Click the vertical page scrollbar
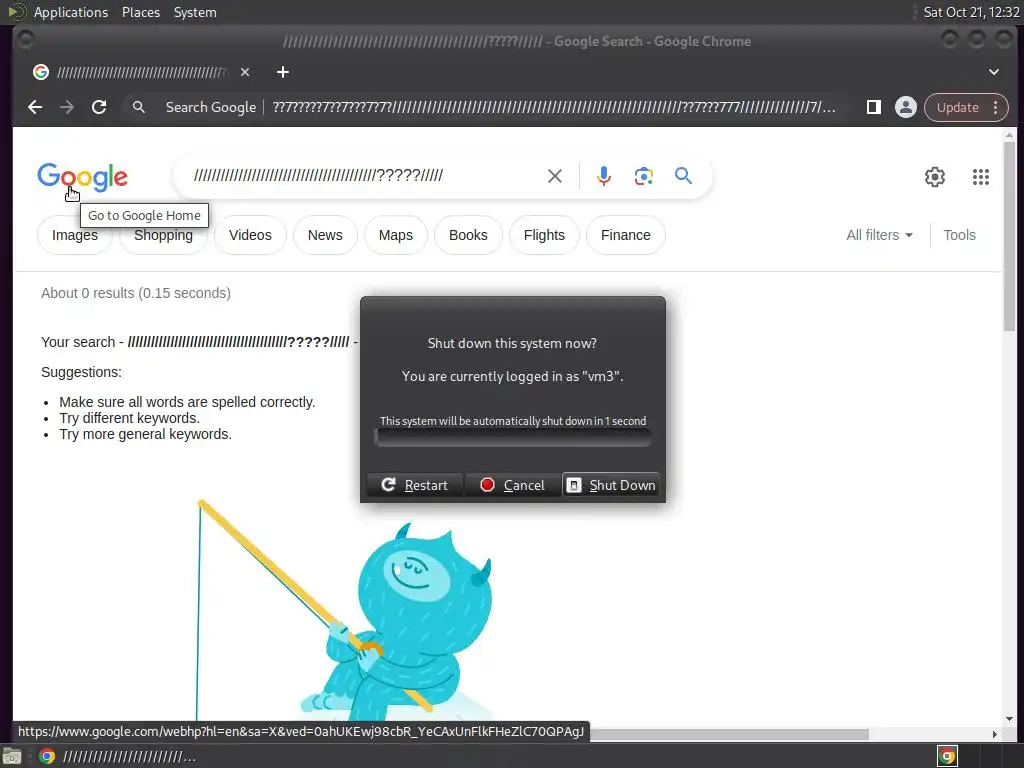The image size is (1024, 768). pos(1010,238)
